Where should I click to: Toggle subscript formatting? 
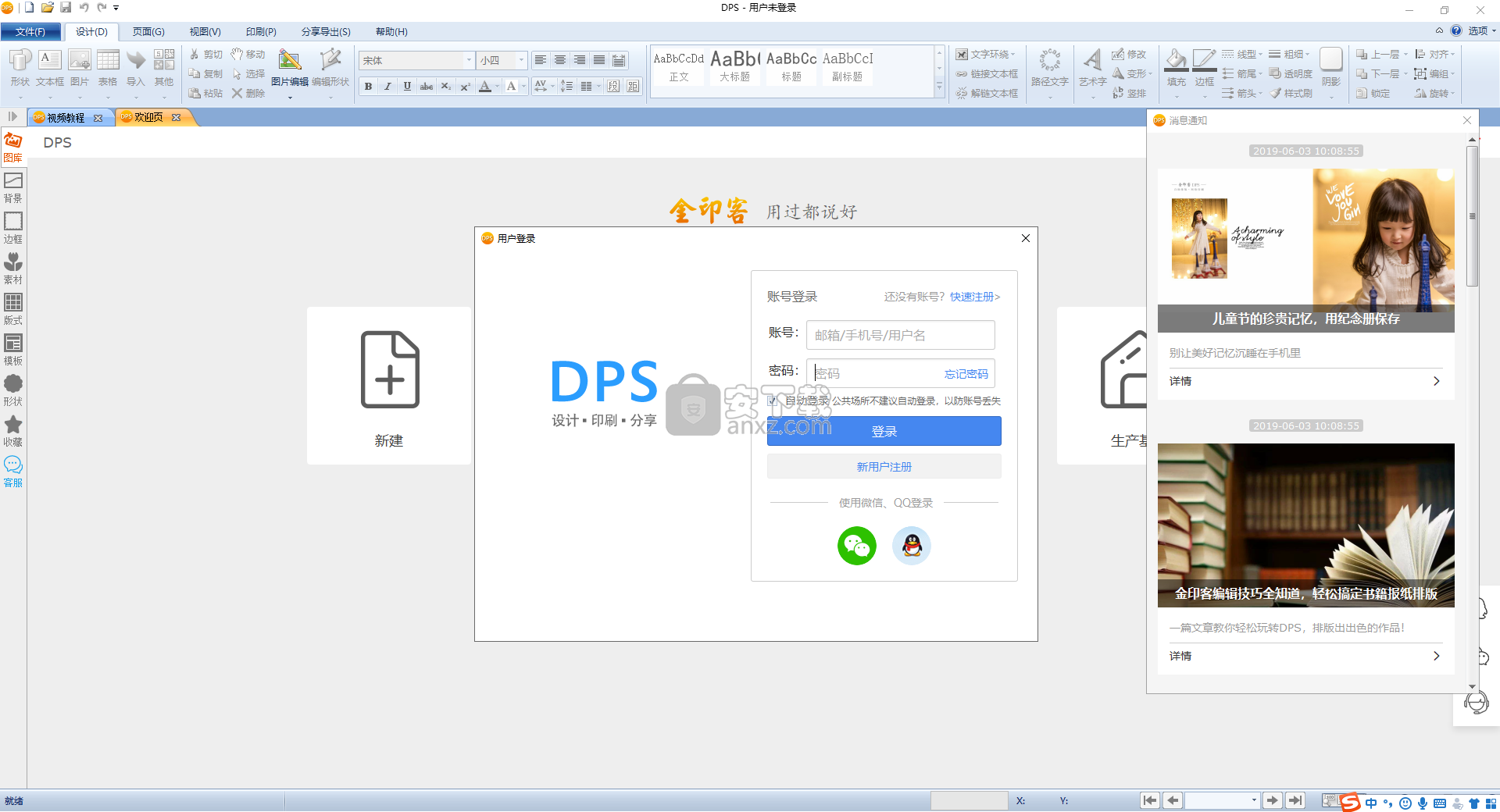pos(445,86)
